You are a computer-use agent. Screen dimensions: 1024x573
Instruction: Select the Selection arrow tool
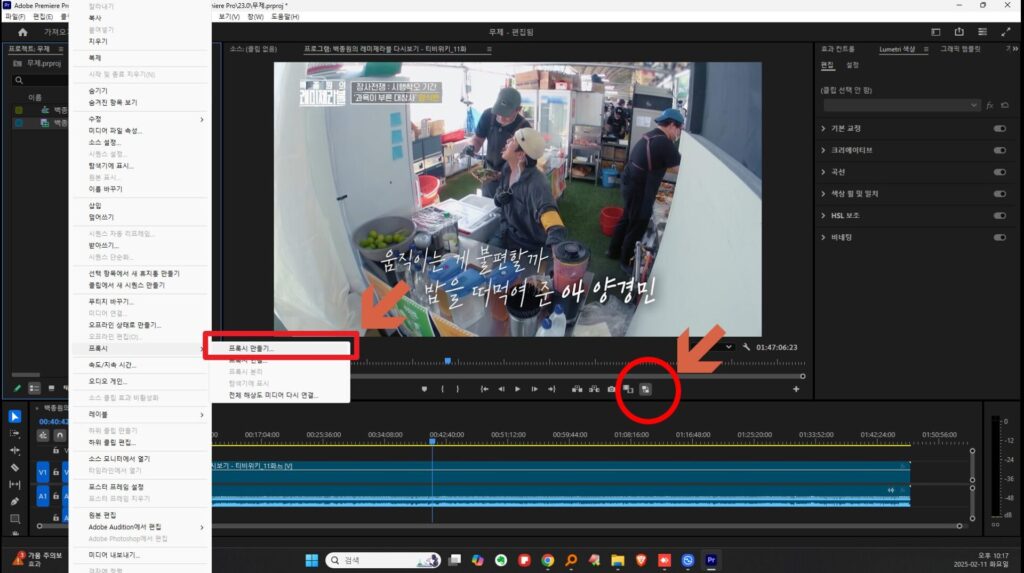(15, 416)
